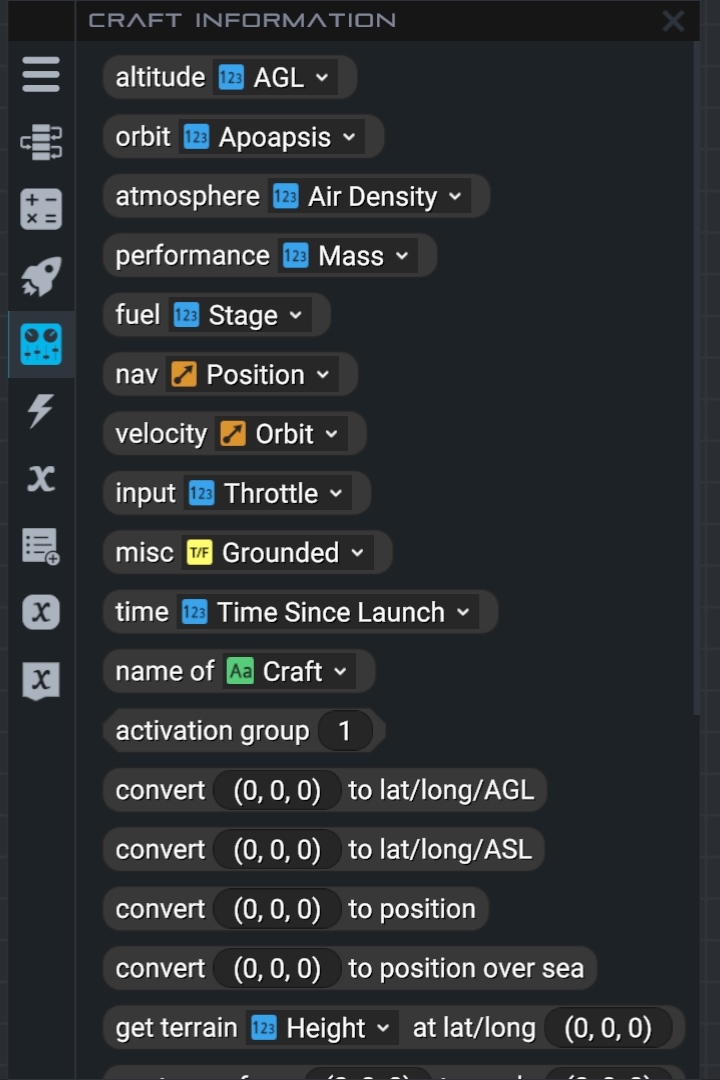Pick the convert to position over sea block

pos(349,968)
